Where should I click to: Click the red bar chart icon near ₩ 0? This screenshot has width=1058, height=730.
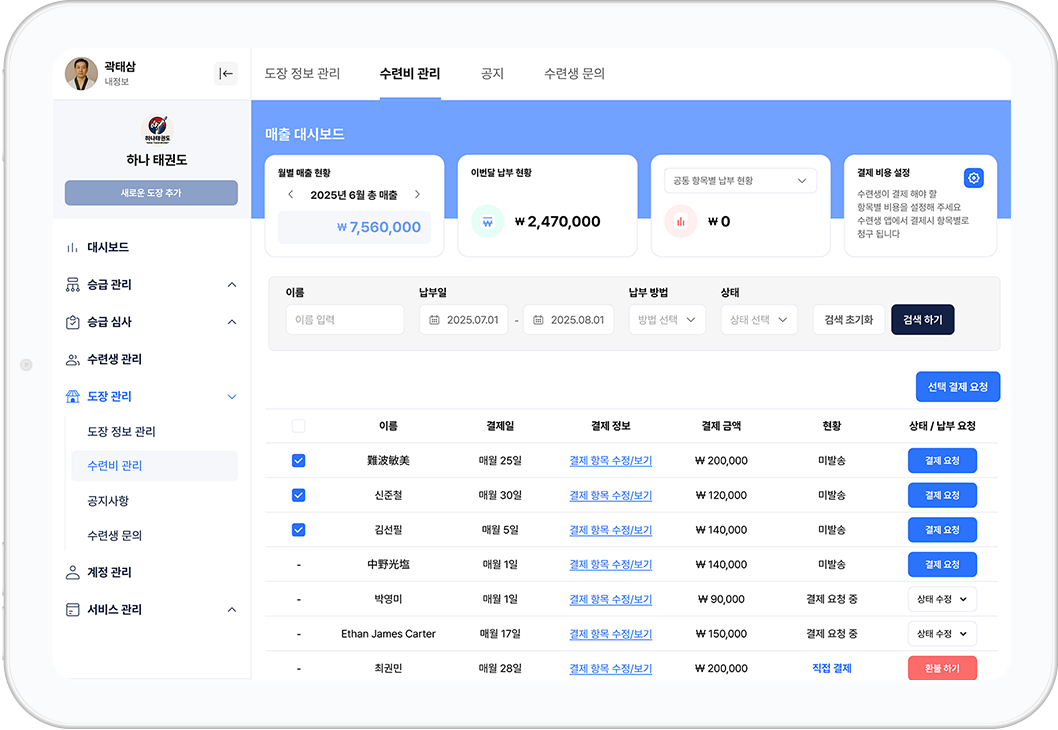click(680, 220)
